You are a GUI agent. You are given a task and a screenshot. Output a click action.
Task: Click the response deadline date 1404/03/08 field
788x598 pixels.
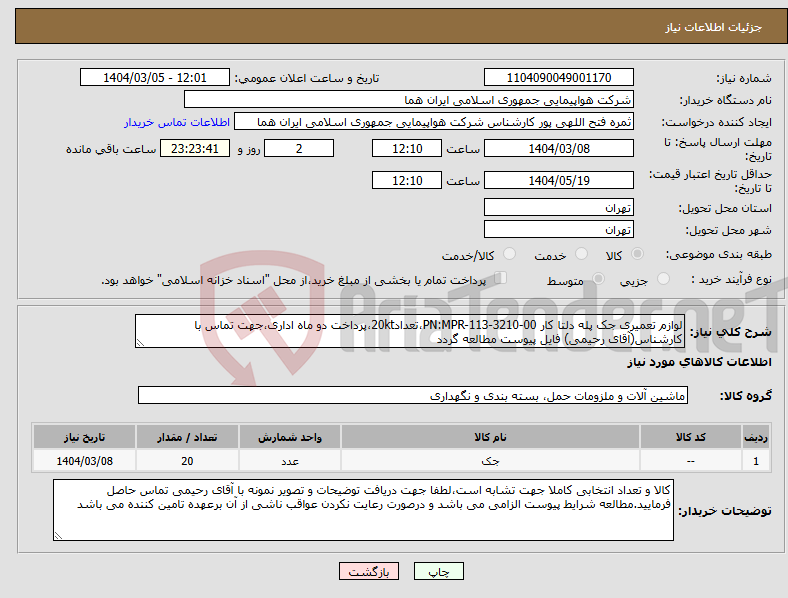[x=558, y=148]
